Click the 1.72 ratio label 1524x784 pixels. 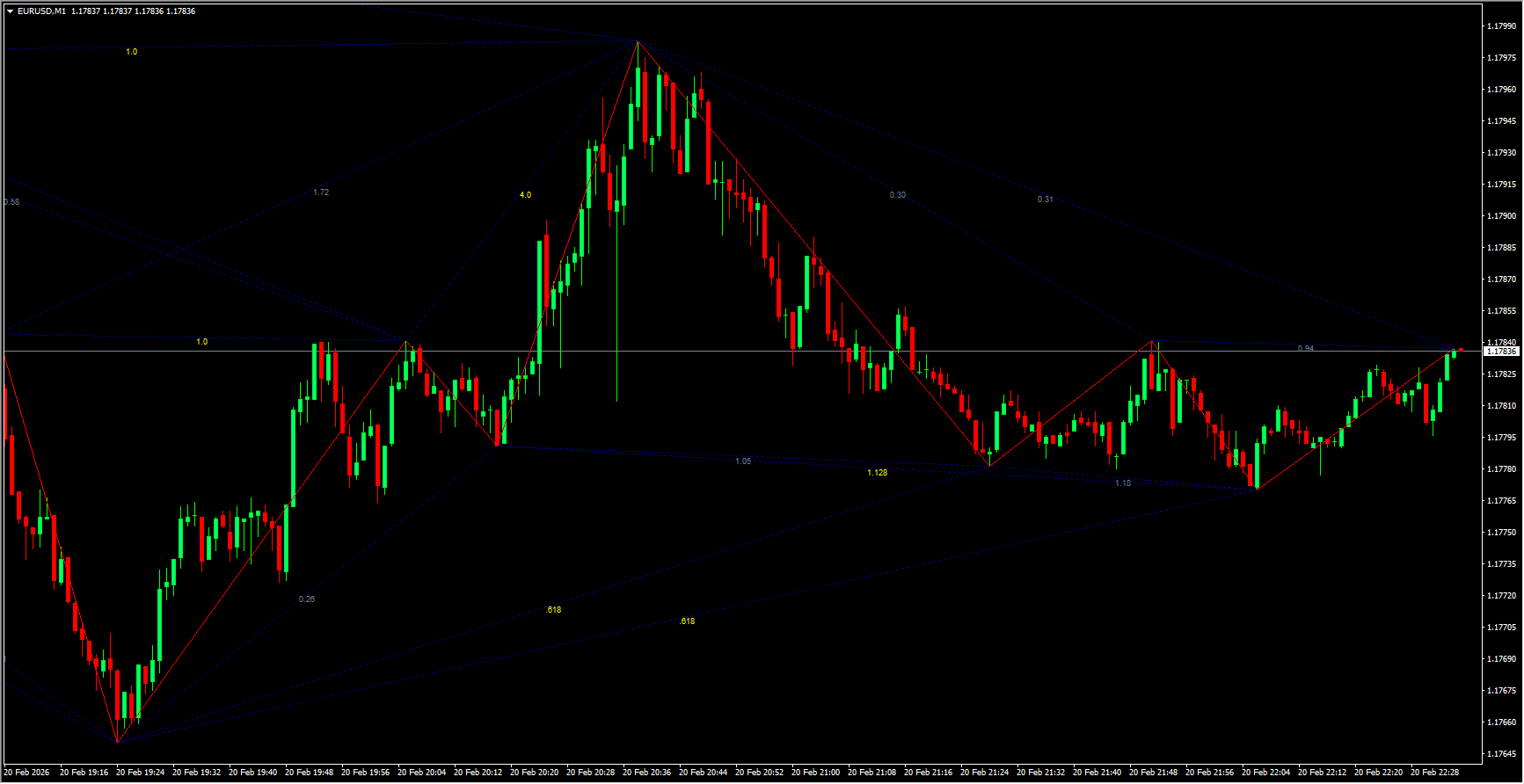(321, 192)
